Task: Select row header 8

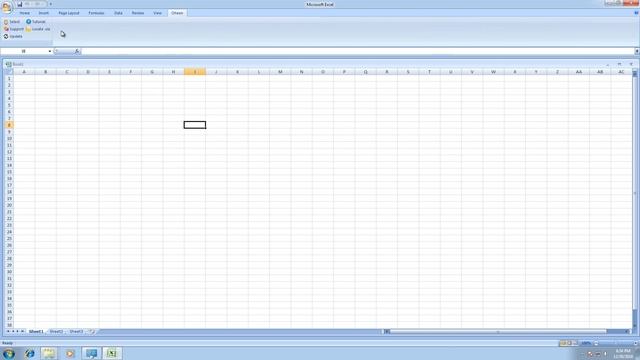Action: (9, 125)
